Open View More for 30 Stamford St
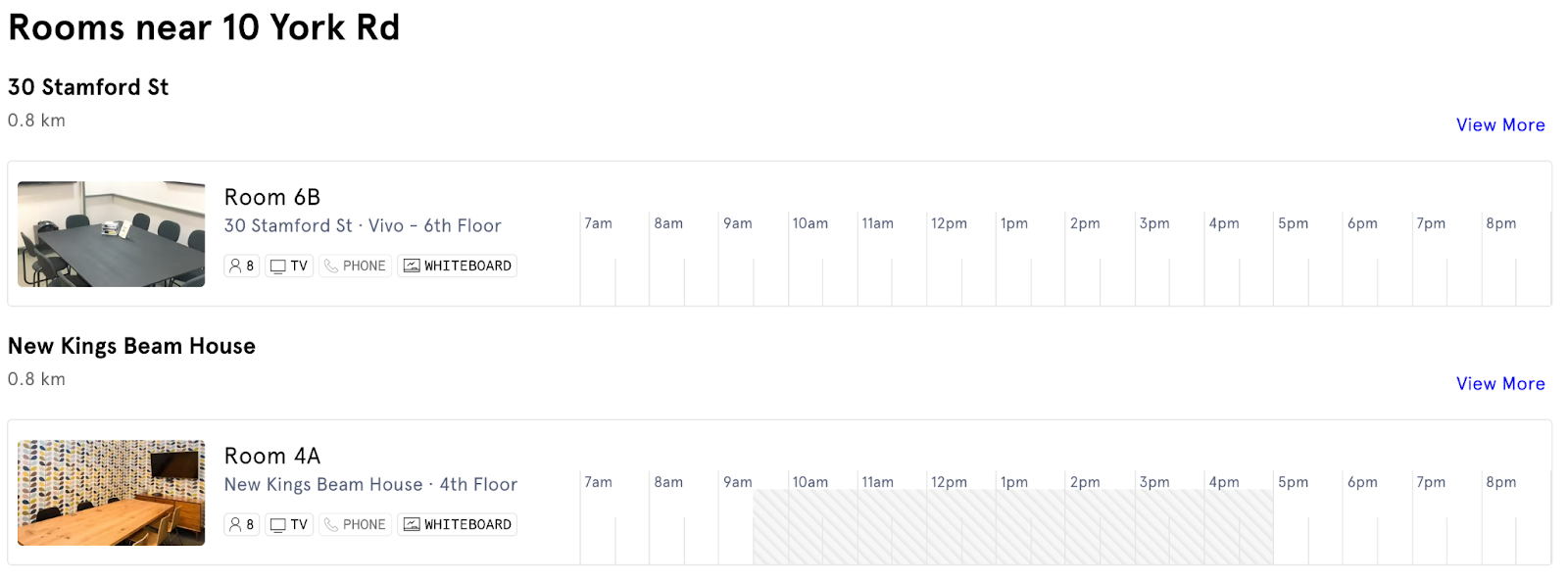1568x581 pixels. click(1499, 124)
